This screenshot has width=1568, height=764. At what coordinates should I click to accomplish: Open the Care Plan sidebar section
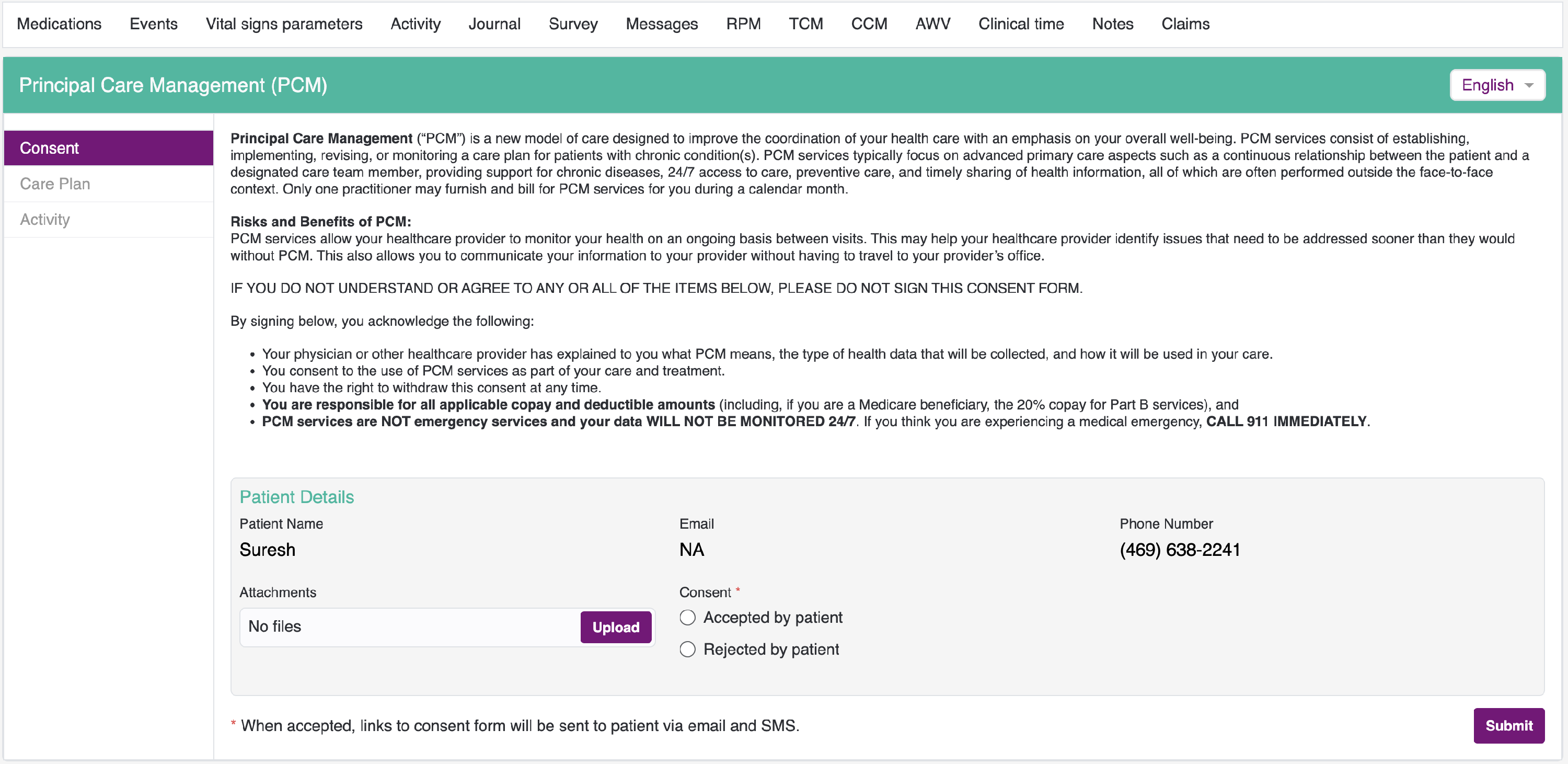pos(55,184)
